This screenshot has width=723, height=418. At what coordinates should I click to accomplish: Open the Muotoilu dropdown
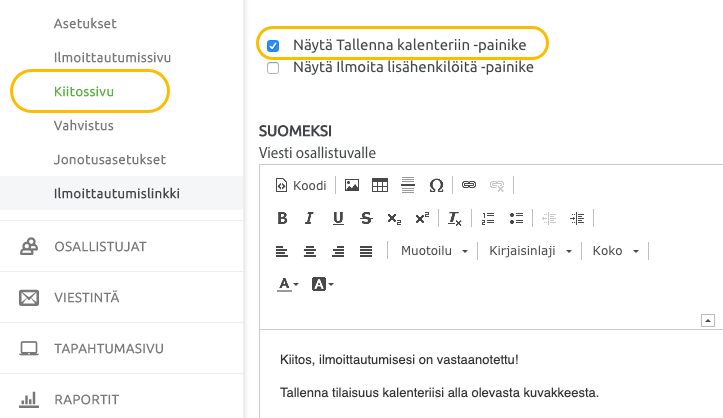pos(434,251)
